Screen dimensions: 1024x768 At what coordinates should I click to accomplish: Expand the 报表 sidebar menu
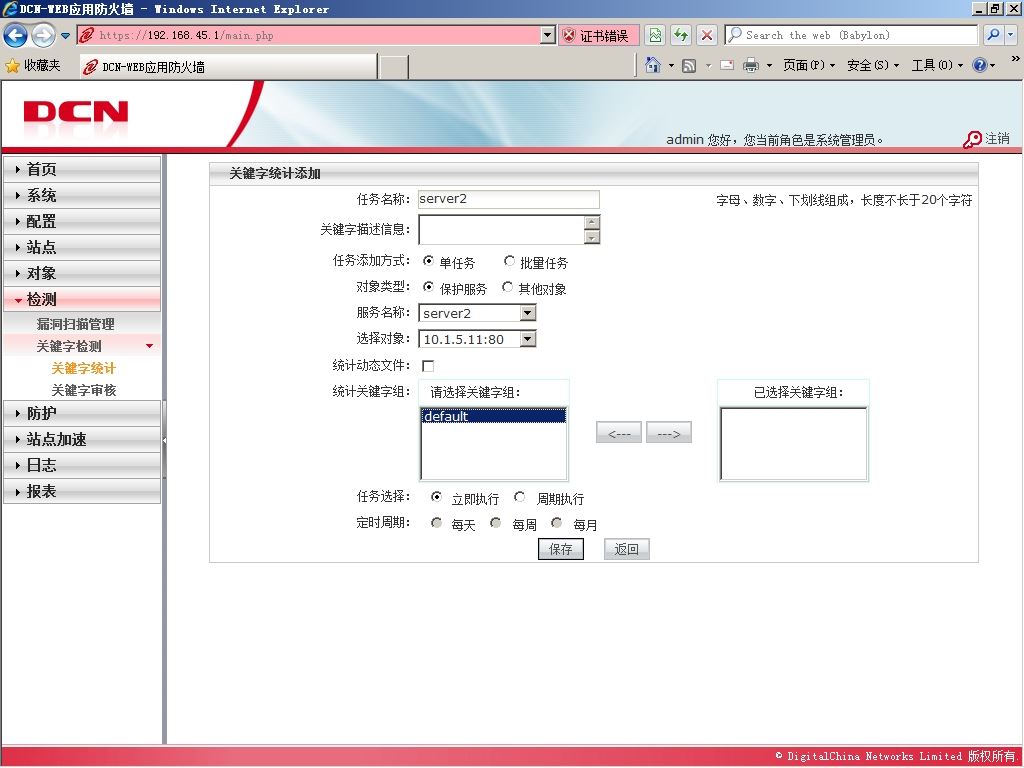tap(82, 491)
